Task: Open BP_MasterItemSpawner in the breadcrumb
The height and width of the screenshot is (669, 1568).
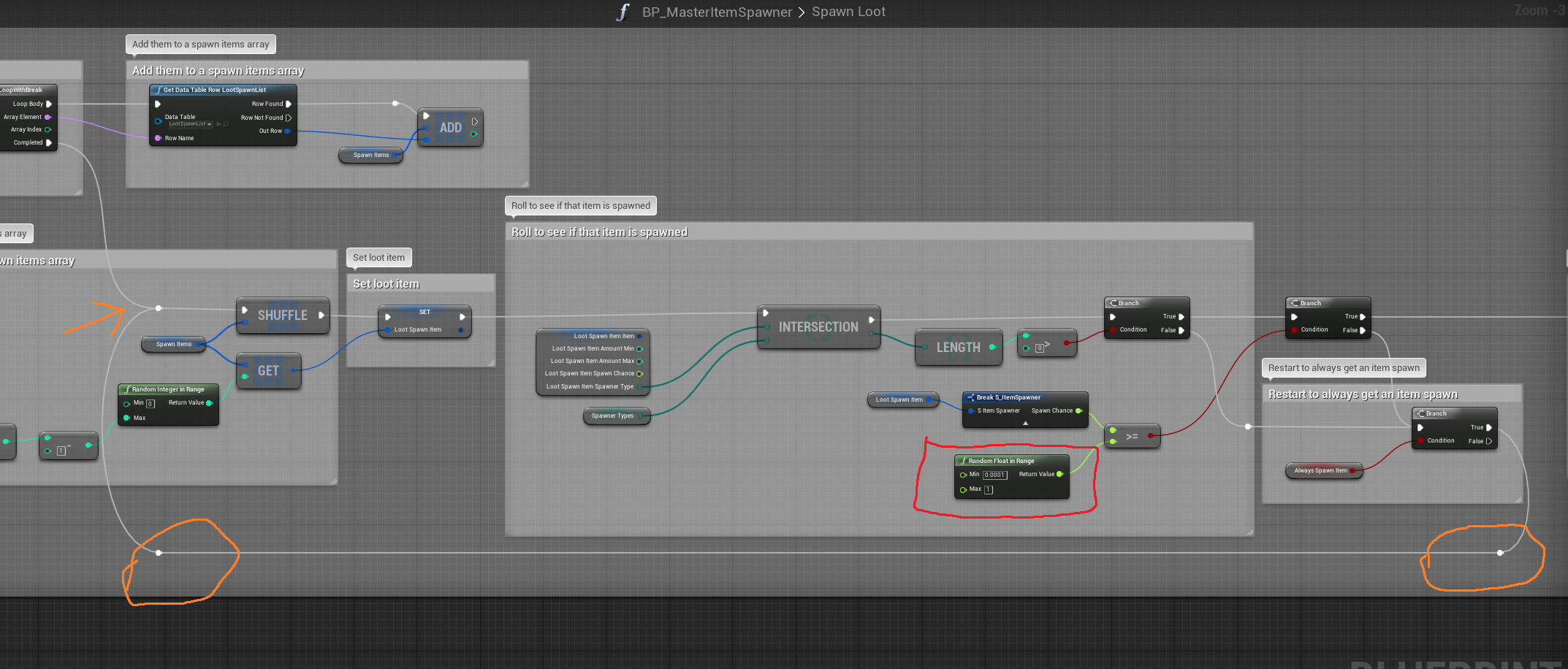Action: [x=716, y=12]
